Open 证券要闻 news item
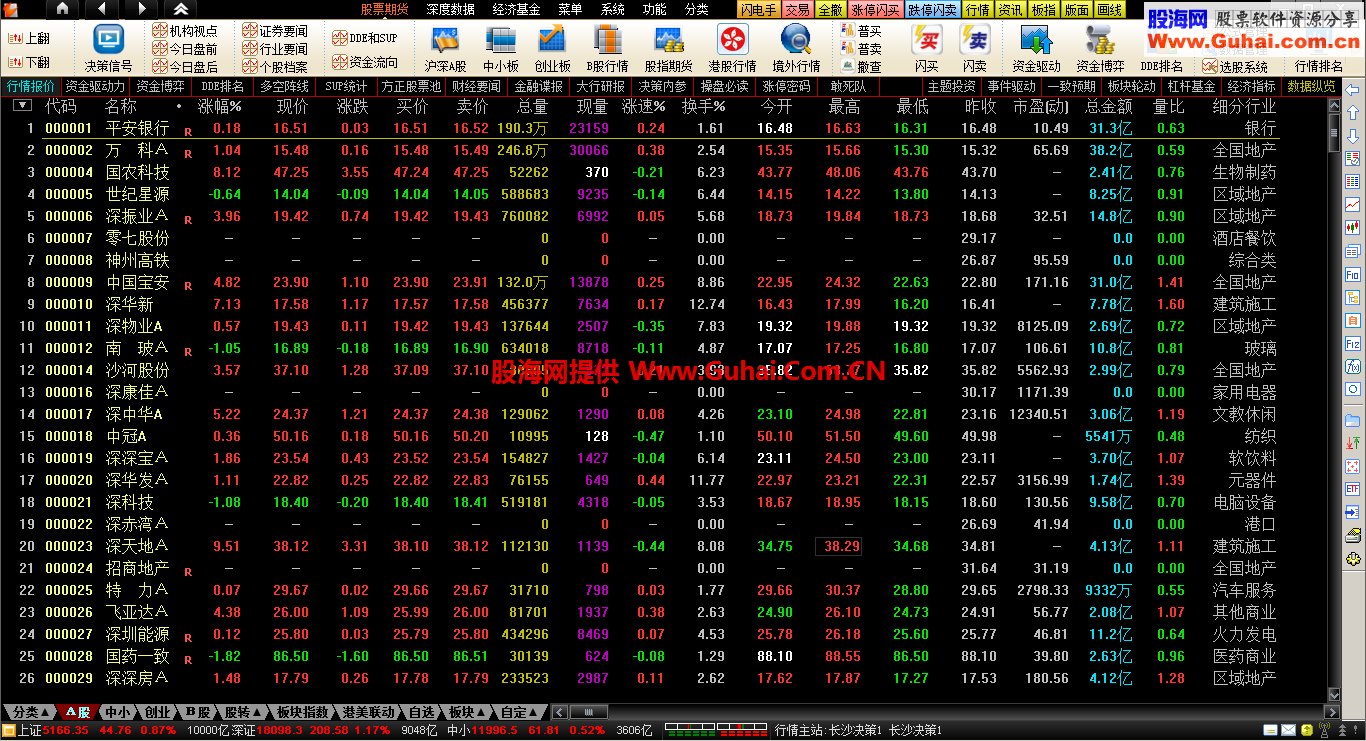This screenshot has width=1366, height=741. click(275, 31)
